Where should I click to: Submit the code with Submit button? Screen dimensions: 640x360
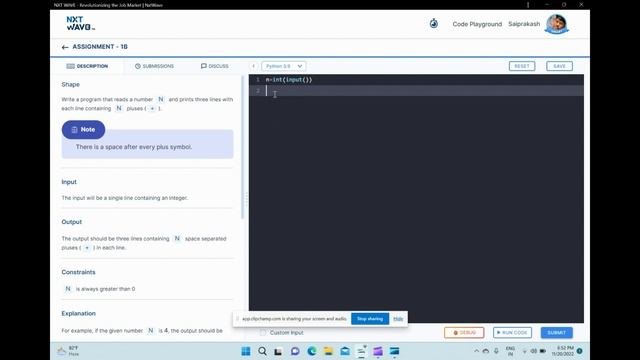556,333
